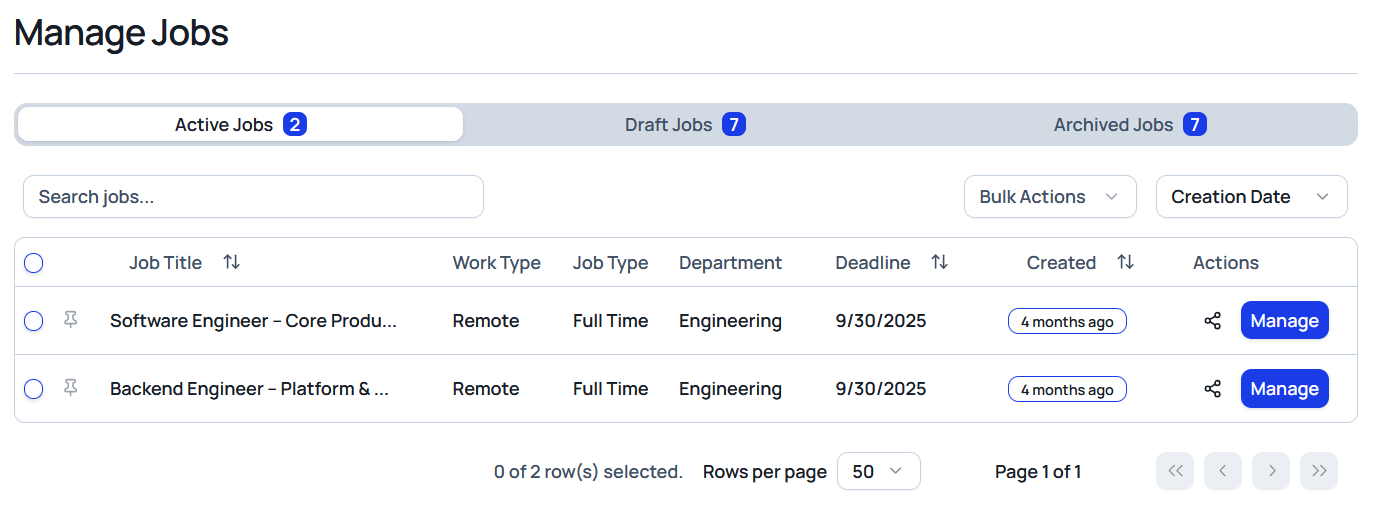Share the Backend Engineer job posting
The width and height of the screenshot is (1373, 513).
click(1212, 389)
